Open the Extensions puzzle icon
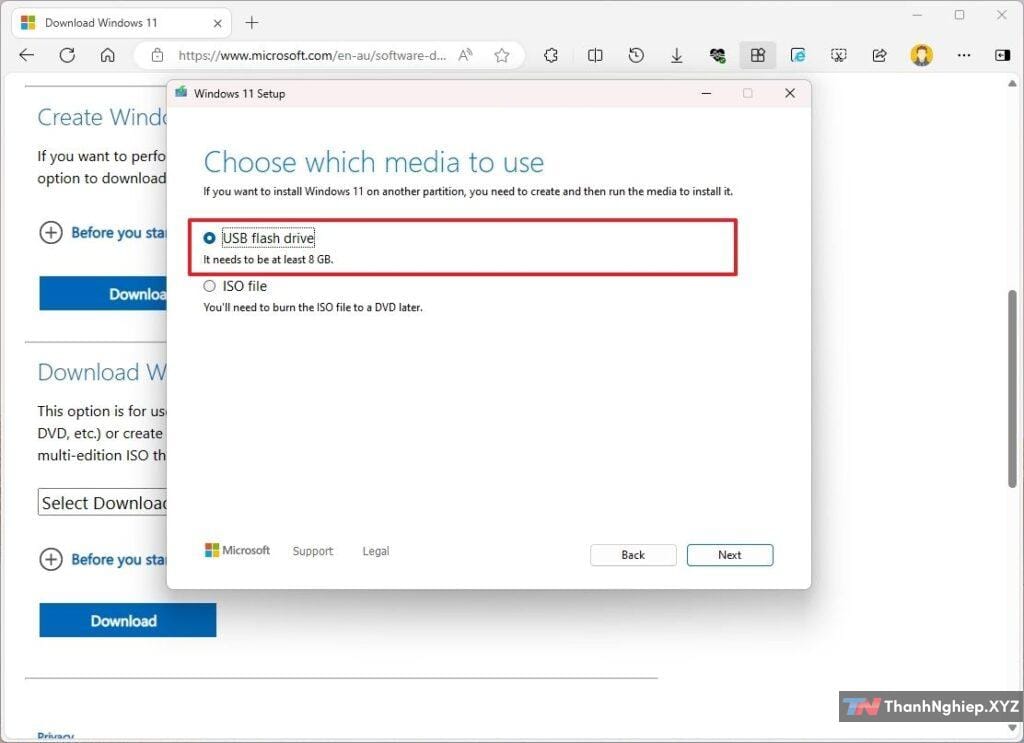Viewport: 1024px width, 743px height. point(551,55)
